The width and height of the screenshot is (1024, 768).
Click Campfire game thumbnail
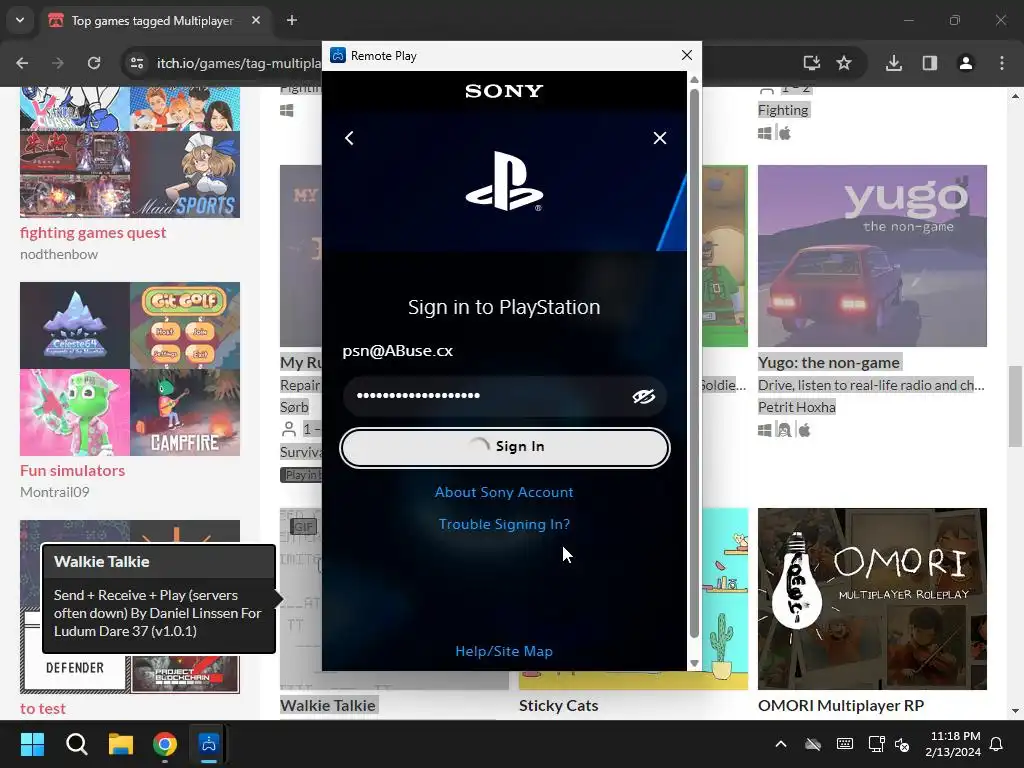185,412
